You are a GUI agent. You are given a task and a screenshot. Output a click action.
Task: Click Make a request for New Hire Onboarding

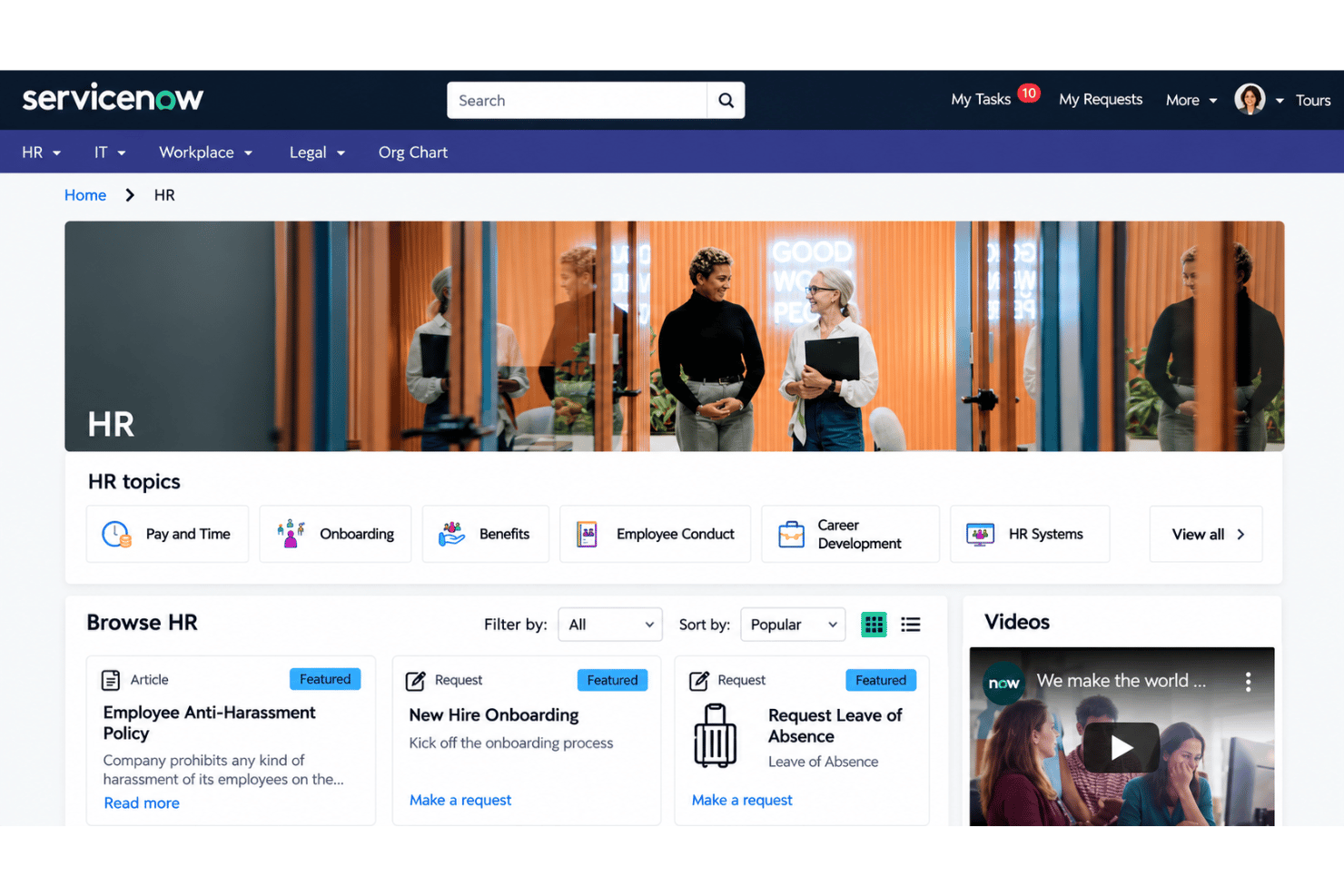pos(460,800)
